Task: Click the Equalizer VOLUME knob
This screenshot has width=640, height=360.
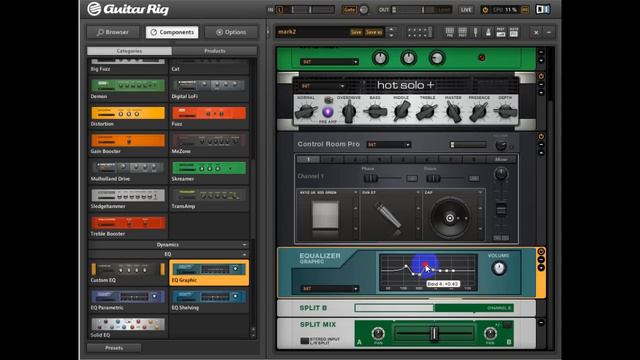Action: (x=499, y=268)
